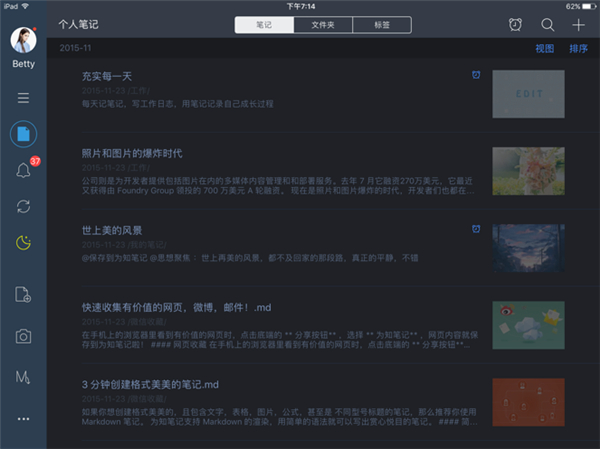Viewport: 600px width, 449px height.
Task: Open the 排序 sort options
Action: point(578,48)
